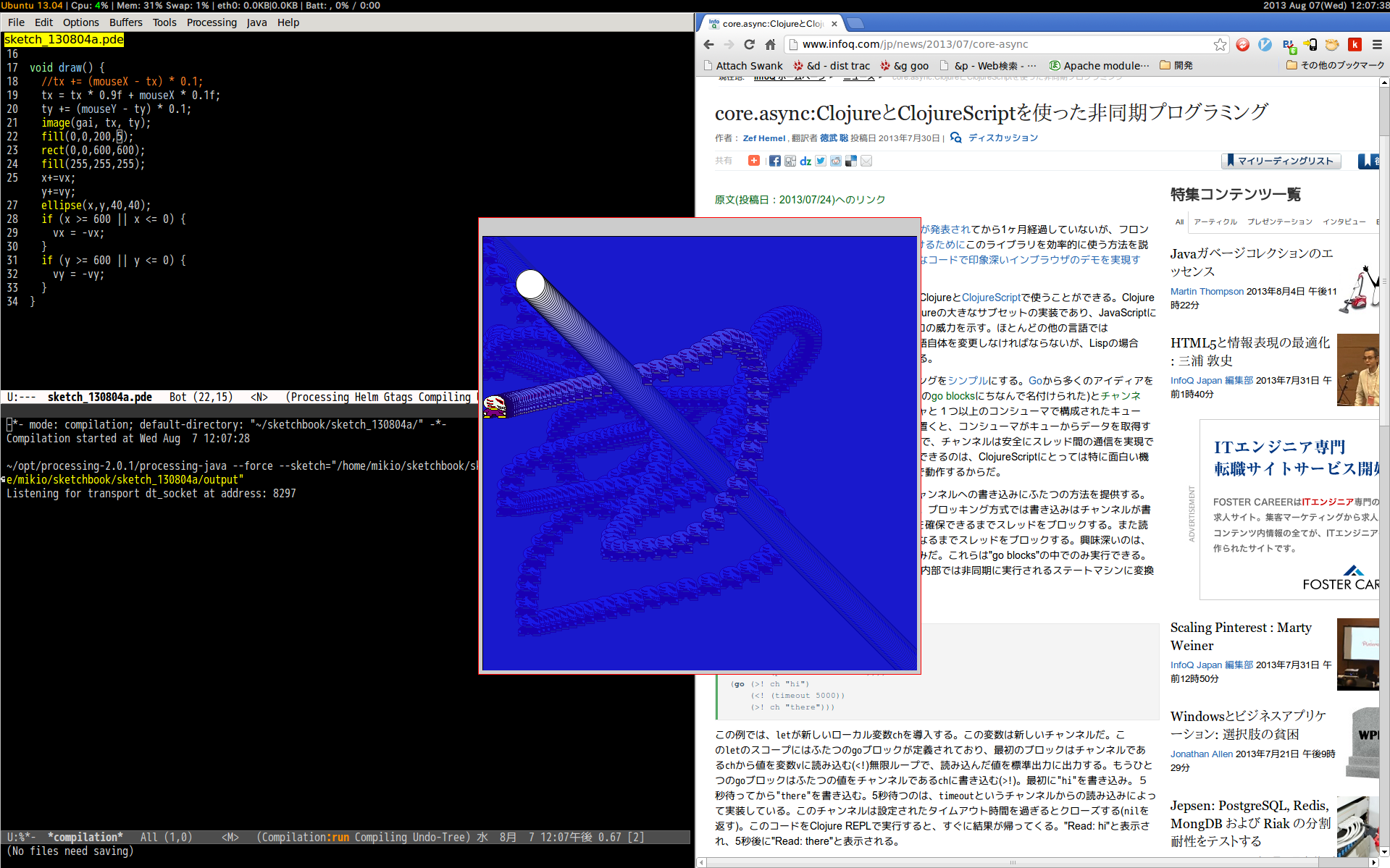Screen dimensions: 1390x868
Task: Click the Attach Swank bookmark
Action: click(743, 66)
